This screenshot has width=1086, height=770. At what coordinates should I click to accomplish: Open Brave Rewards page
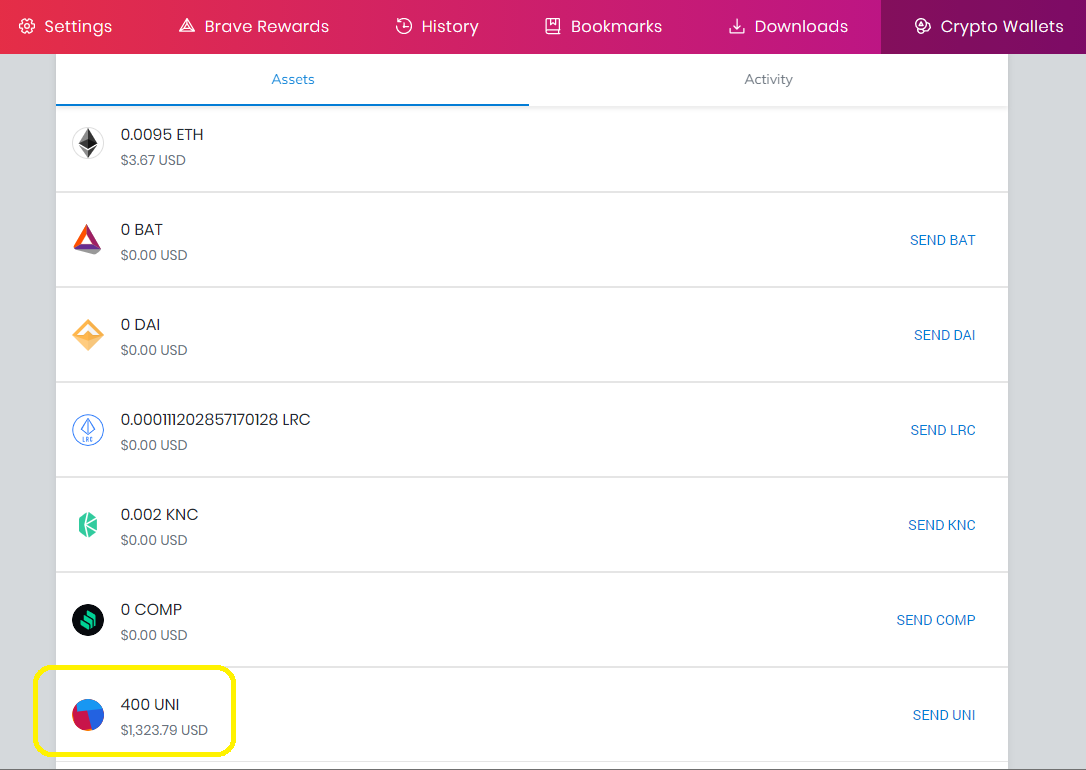click(x=254, y=26)
